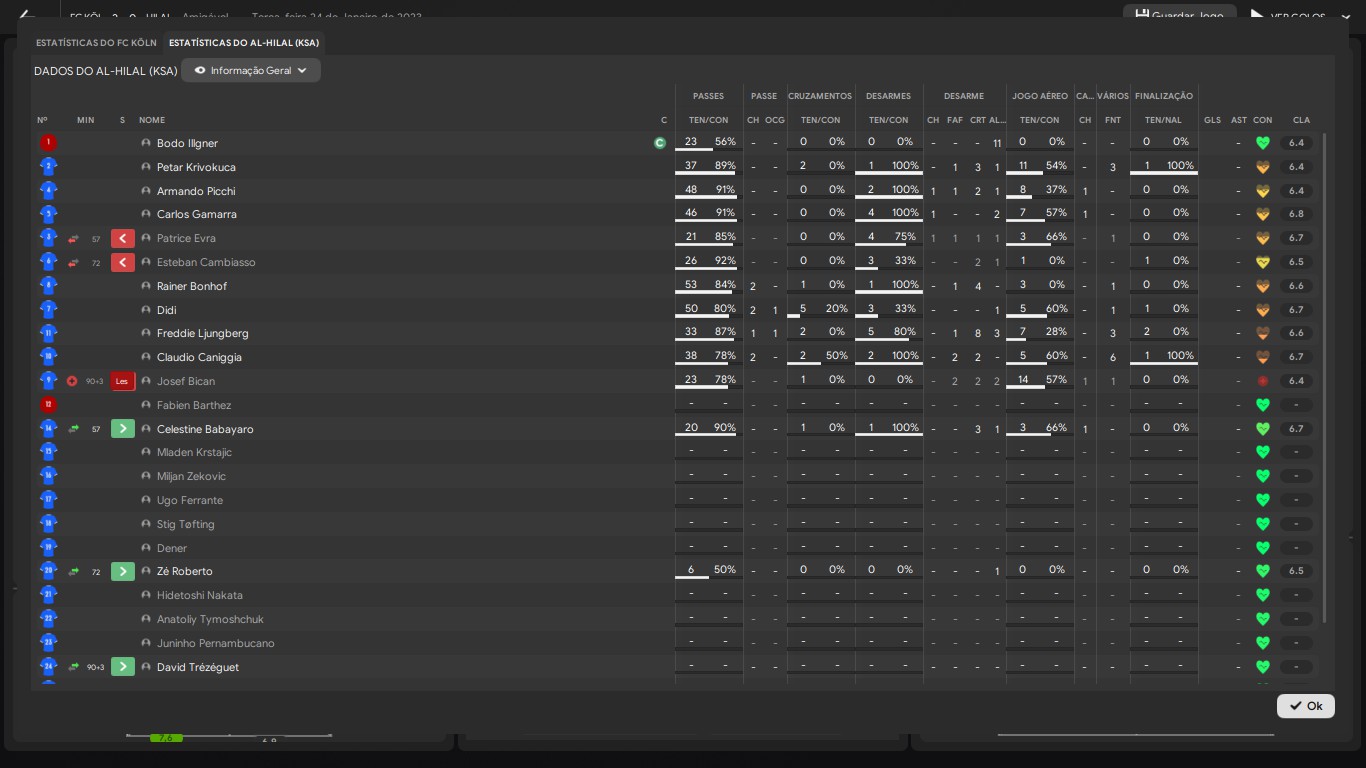The width and height of the screenshot is (1366, 768).
Task: Click the shirt icon for Hidetoshi Nakata
Action: coord(48,595)
